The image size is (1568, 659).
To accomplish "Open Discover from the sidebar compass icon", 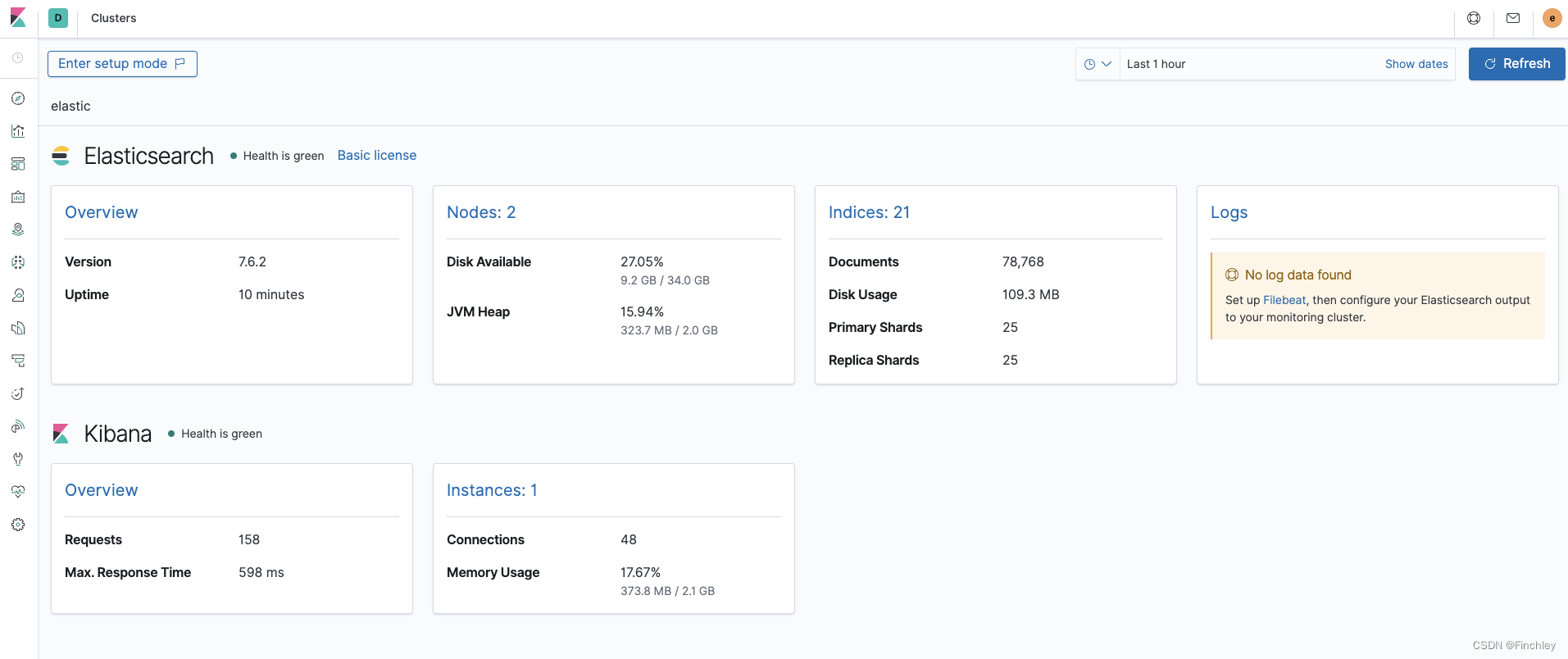I will (x=18, y=98).
